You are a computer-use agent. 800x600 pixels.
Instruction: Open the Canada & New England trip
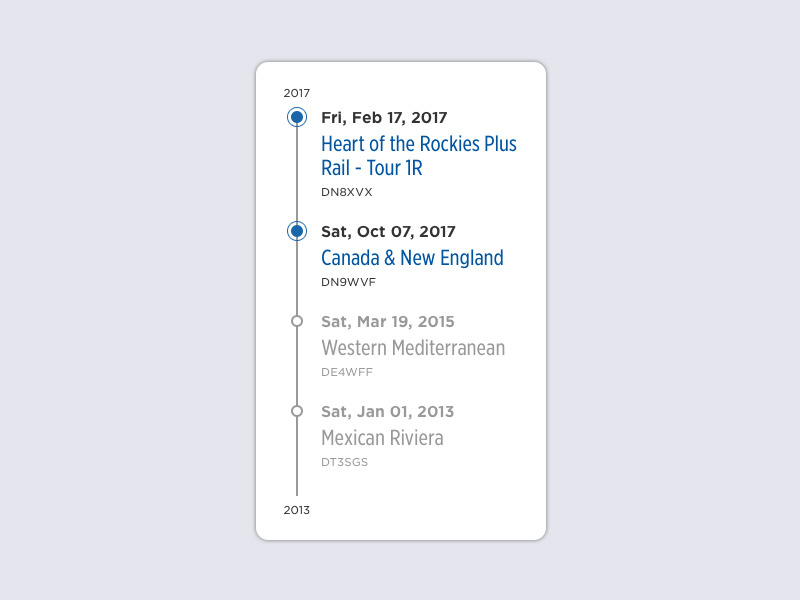pos(412,258)
